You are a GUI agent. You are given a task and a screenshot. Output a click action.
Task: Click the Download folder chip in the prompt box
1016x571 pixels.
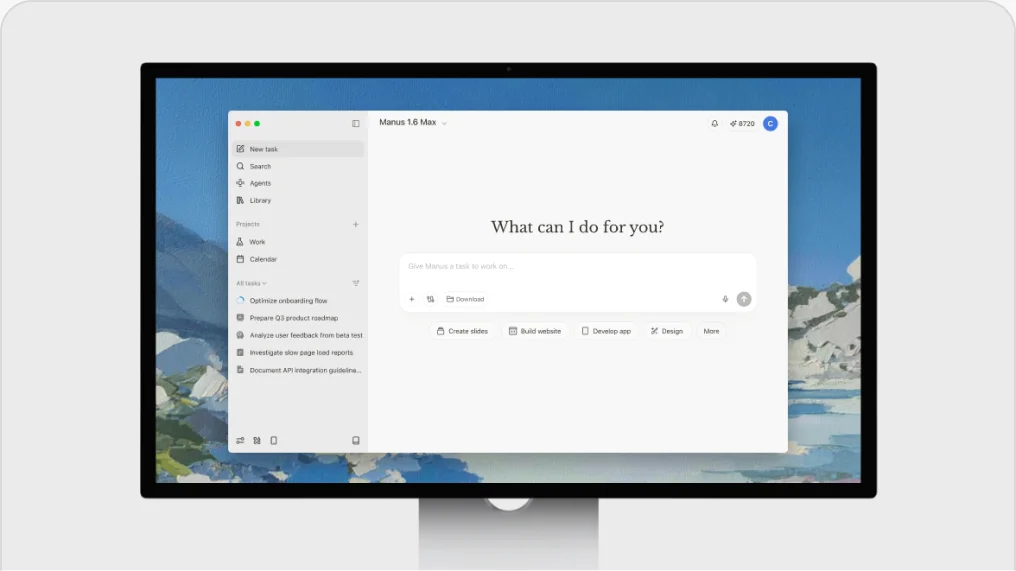tap(465, 299)
